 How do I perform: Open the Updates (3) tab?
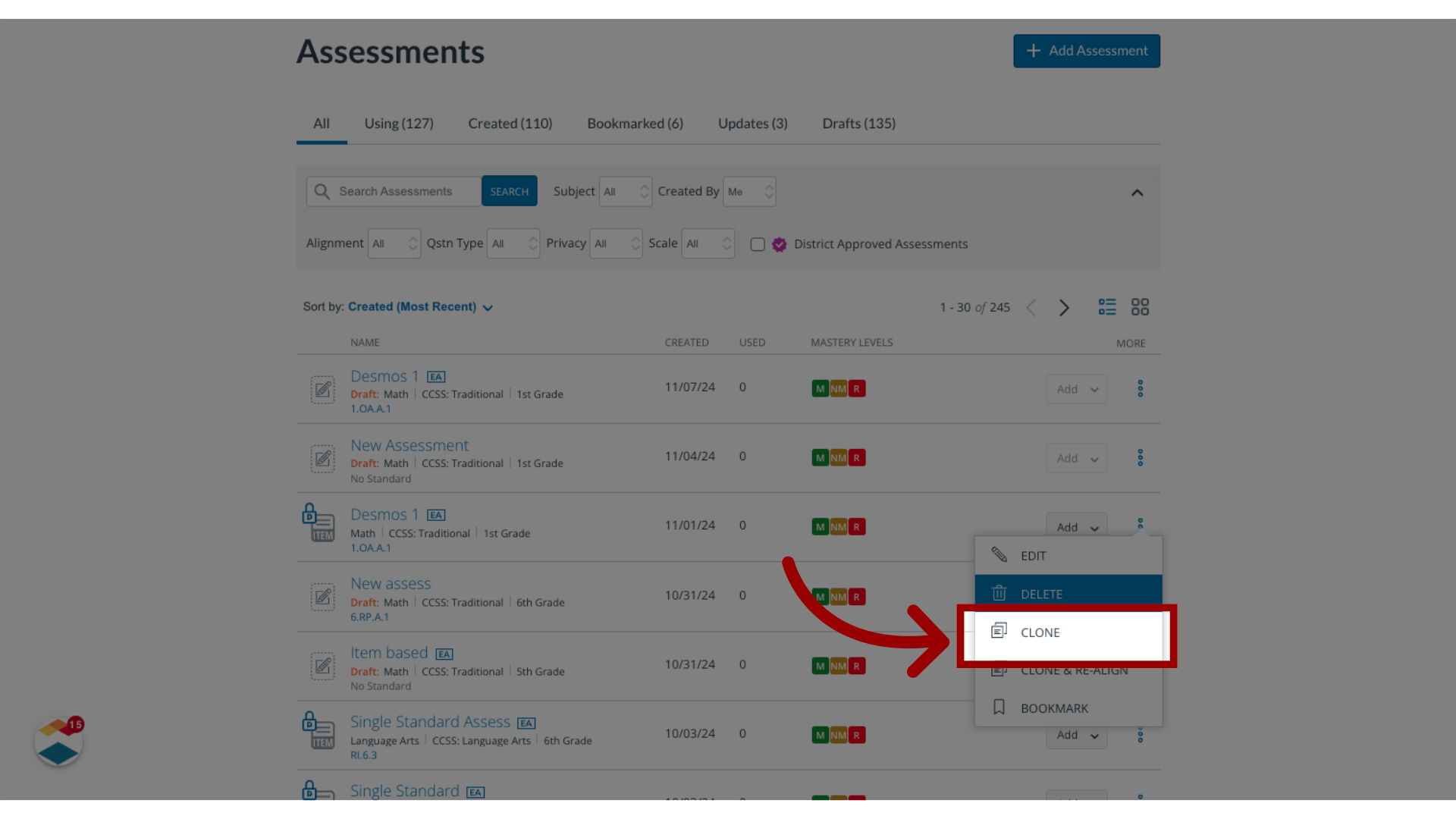pos(753,124)
